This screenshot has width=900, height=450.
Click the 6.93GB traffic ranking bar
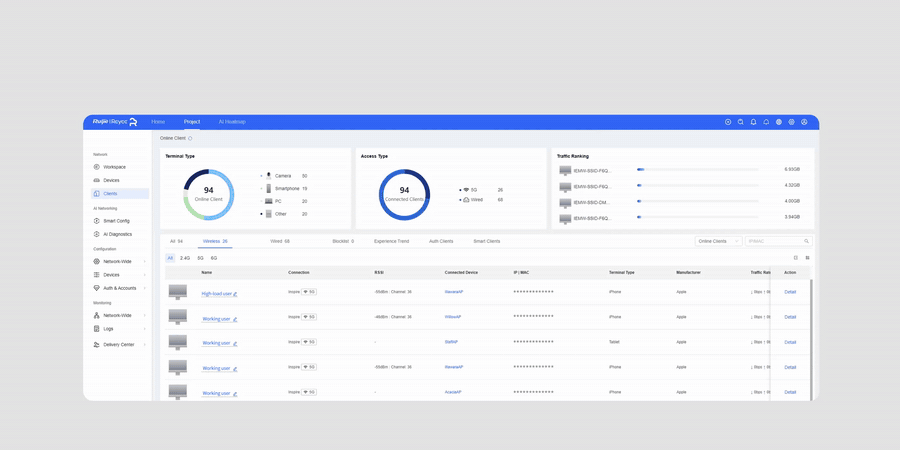(698, 169)
